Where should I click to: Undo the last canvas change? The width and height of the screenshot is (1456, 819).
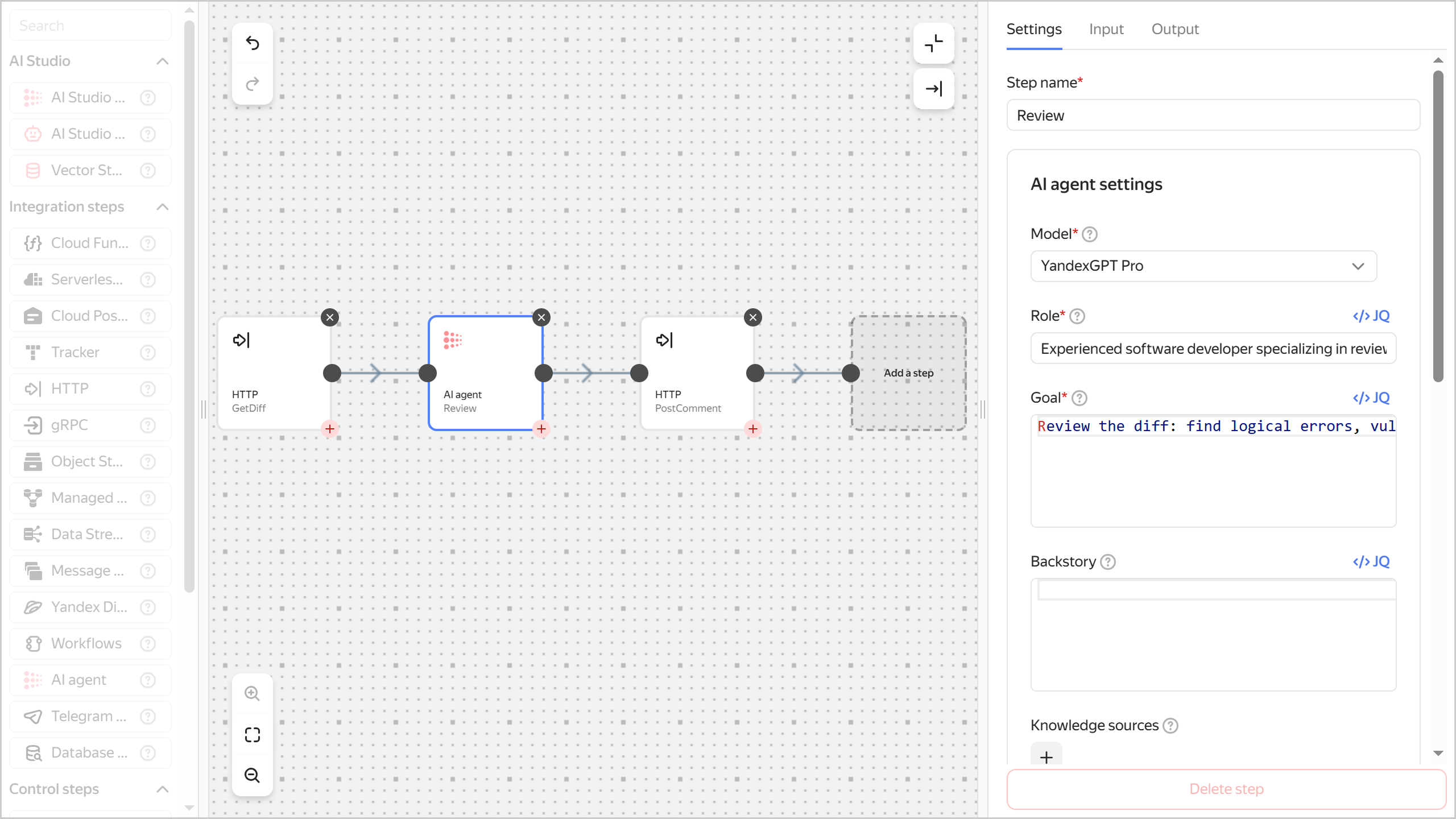click(252, 43)
